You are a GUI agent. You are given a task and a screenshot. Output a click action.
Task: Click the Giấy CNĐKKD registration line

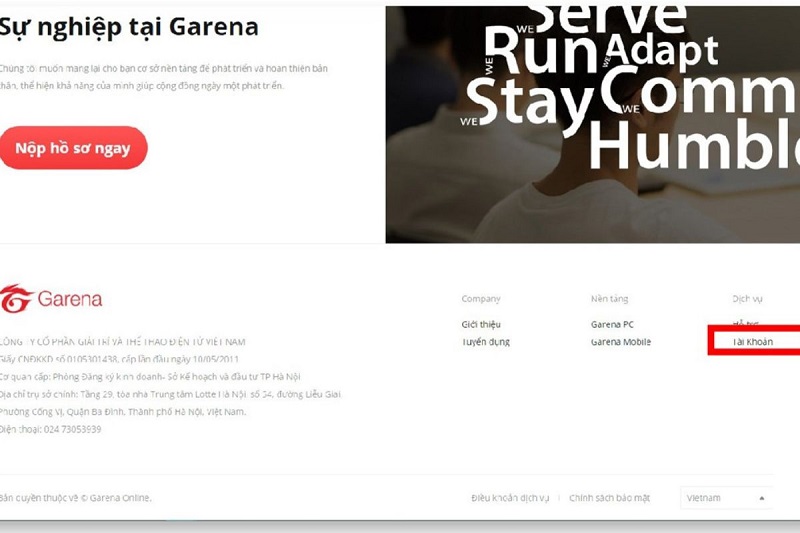click(x=119, y=359)
